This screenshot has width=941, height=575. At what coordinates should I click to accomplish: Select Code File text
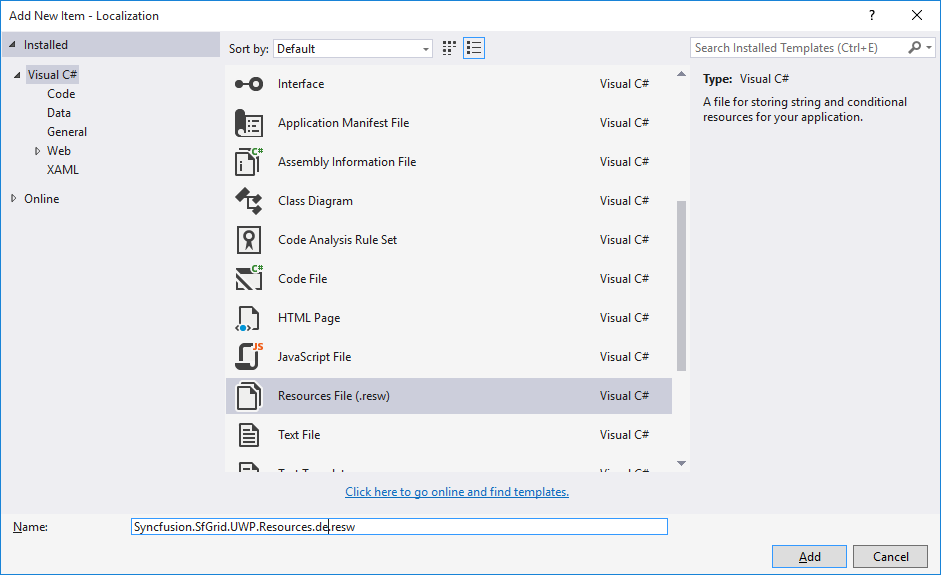(302, 279)
